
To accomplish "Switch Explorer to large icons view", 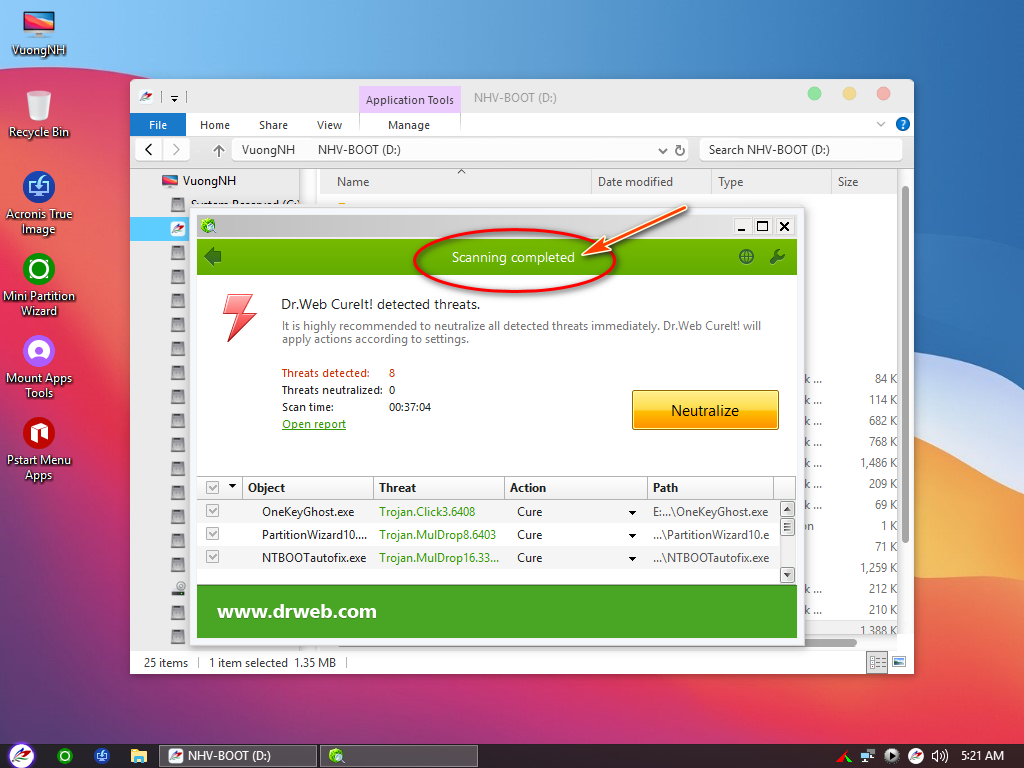I will (x=899, y=662).
